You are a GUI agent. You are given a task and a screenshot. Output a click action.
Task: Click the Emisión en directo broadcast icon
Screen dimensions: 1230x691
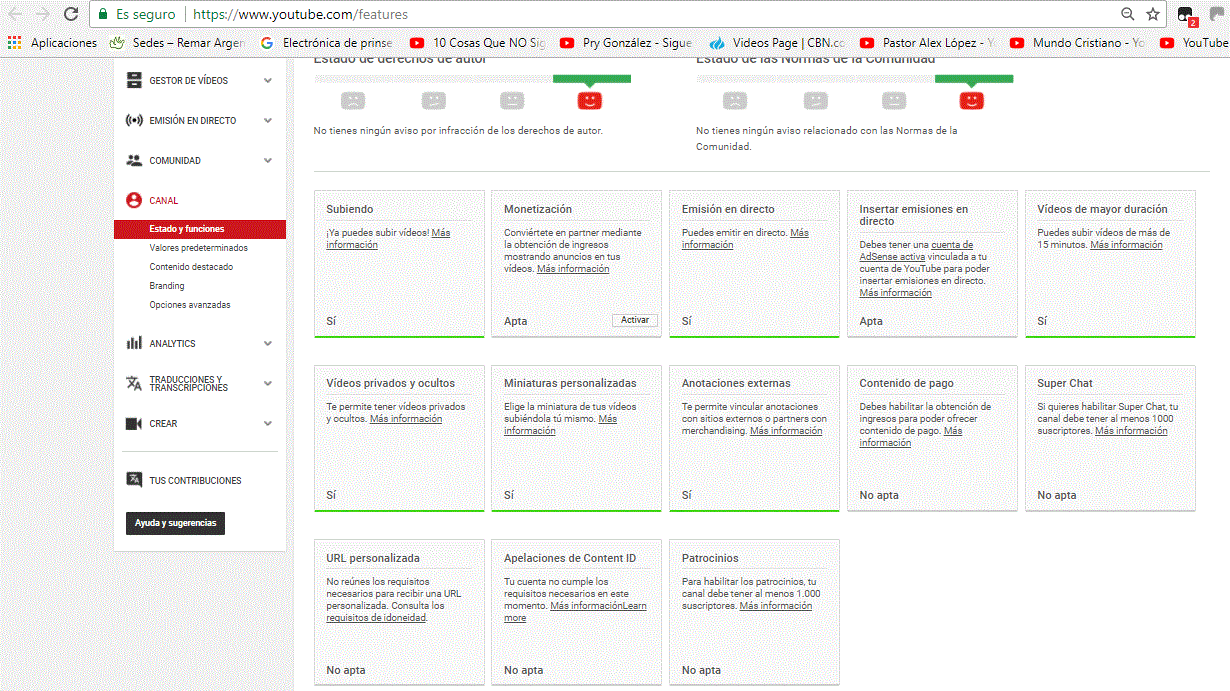click(x=134, y=121)
